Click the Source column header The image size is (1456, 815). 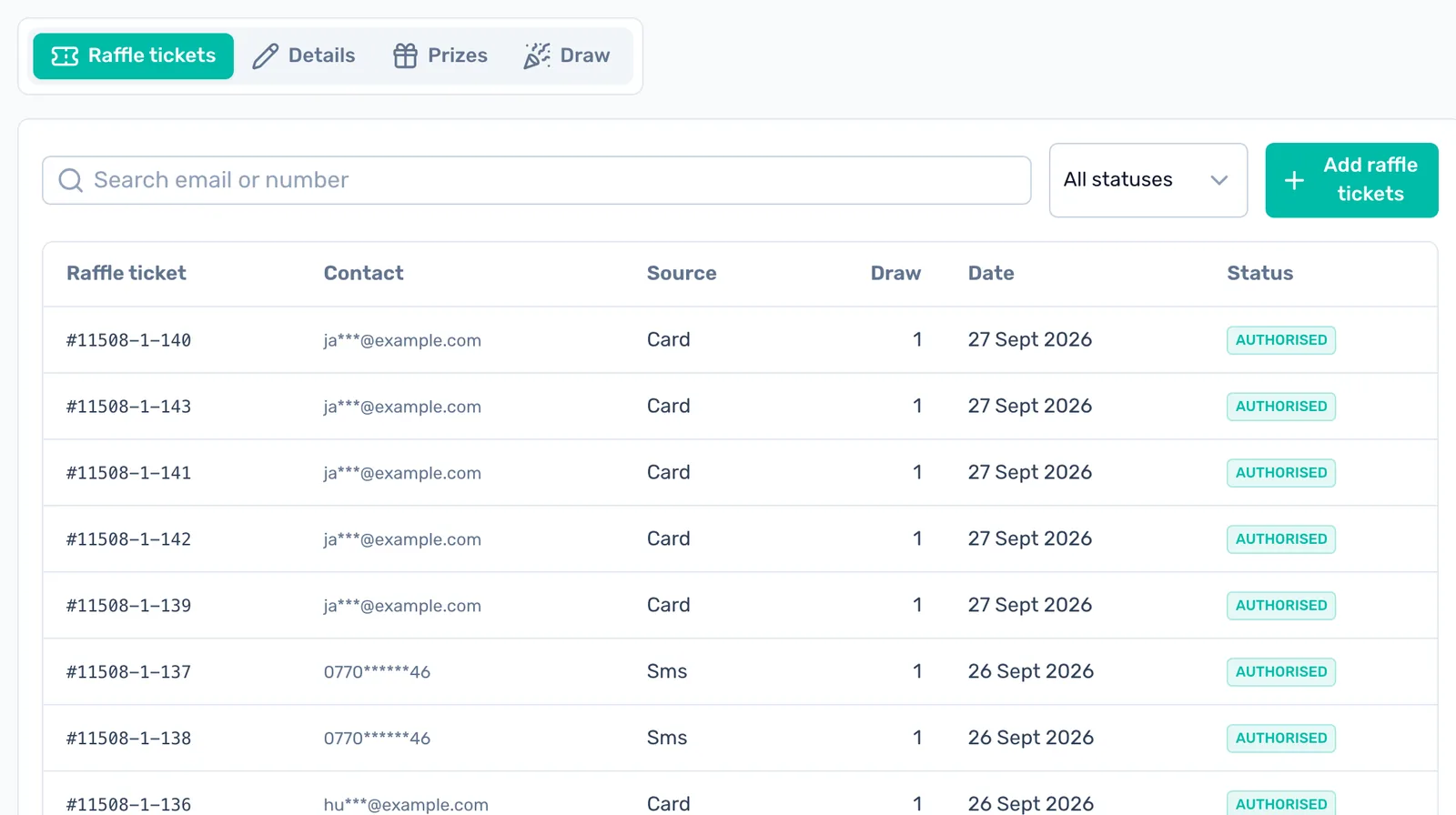click(x=682, y=274)
